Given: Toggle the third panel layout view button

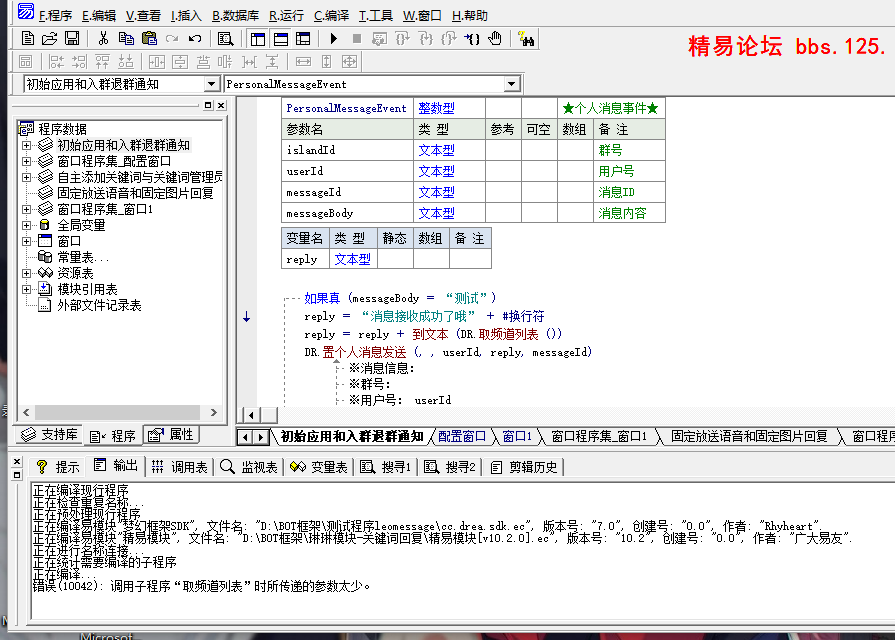Looking at the screenshot, I should click(x=303, y=39).
